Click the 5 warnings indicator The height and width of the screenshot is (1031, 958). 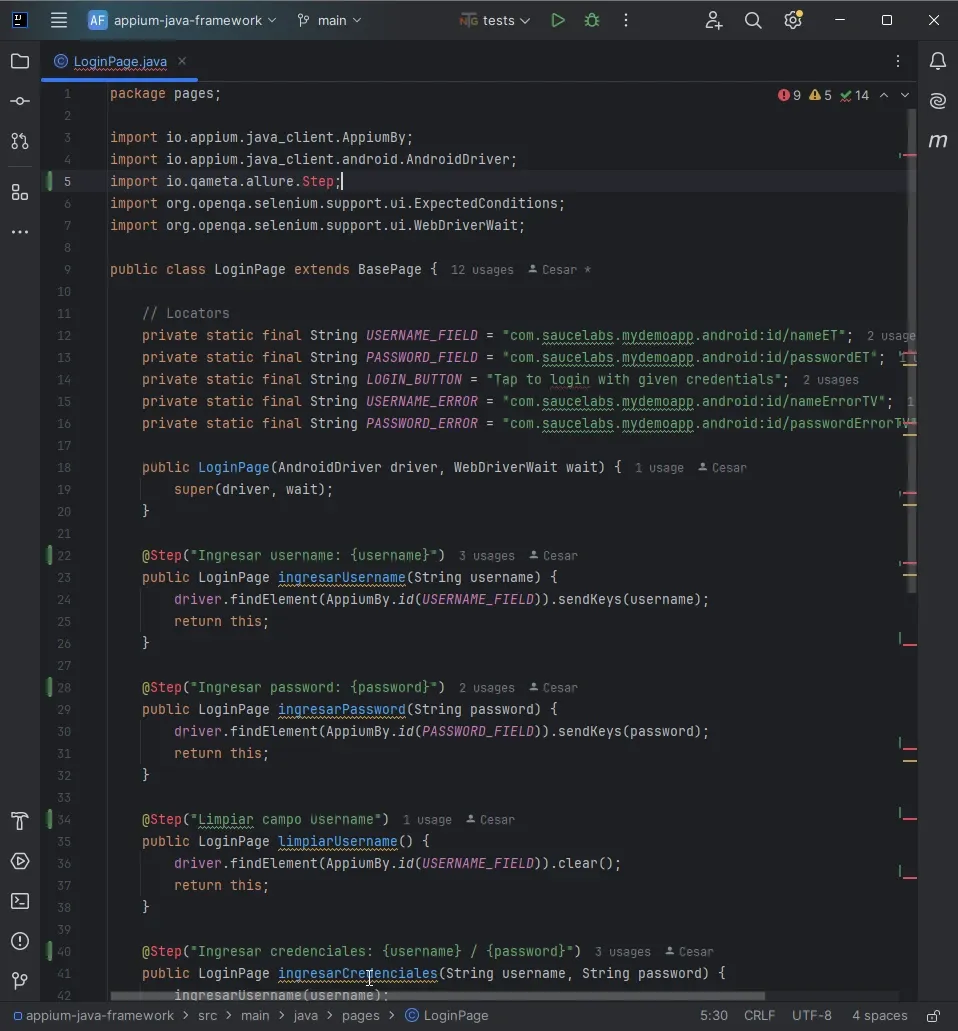pos(820,95)
